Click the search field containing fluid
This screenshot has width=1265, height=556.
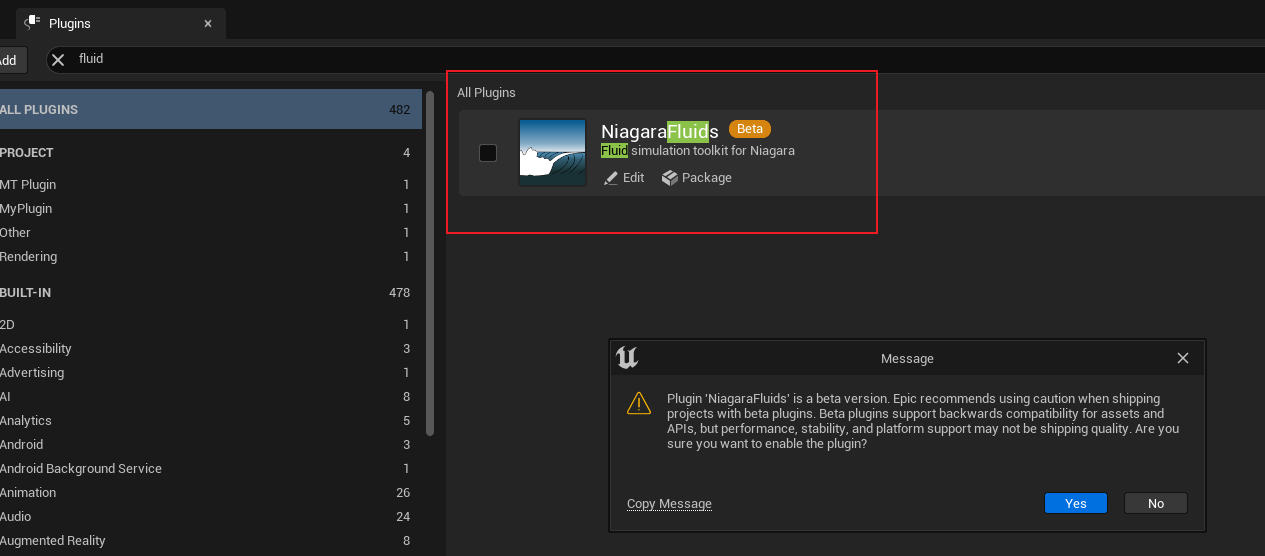coord(600,59)
